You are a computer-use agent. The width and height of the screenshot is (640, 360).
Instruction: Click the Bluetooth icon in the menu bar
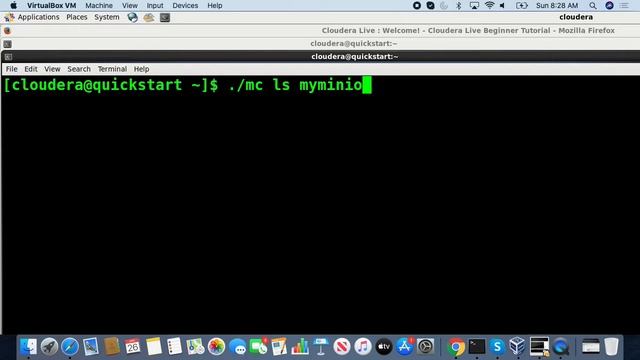(x=459, y=5)
